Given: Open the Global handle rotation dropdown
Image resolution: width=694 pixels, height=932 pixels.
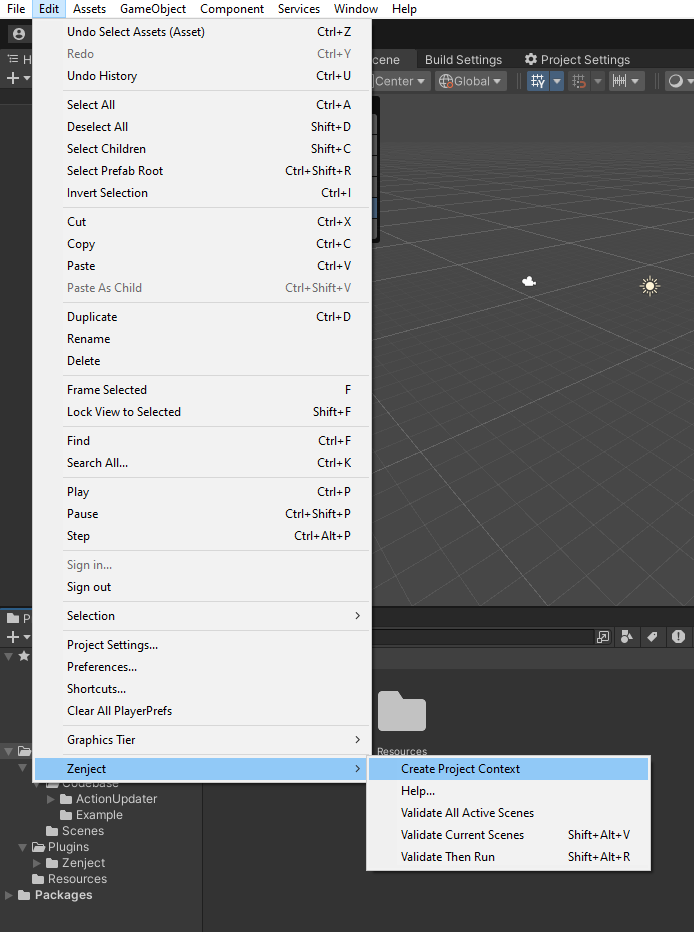Looking at the screenshot, I should tap(471, 81).
